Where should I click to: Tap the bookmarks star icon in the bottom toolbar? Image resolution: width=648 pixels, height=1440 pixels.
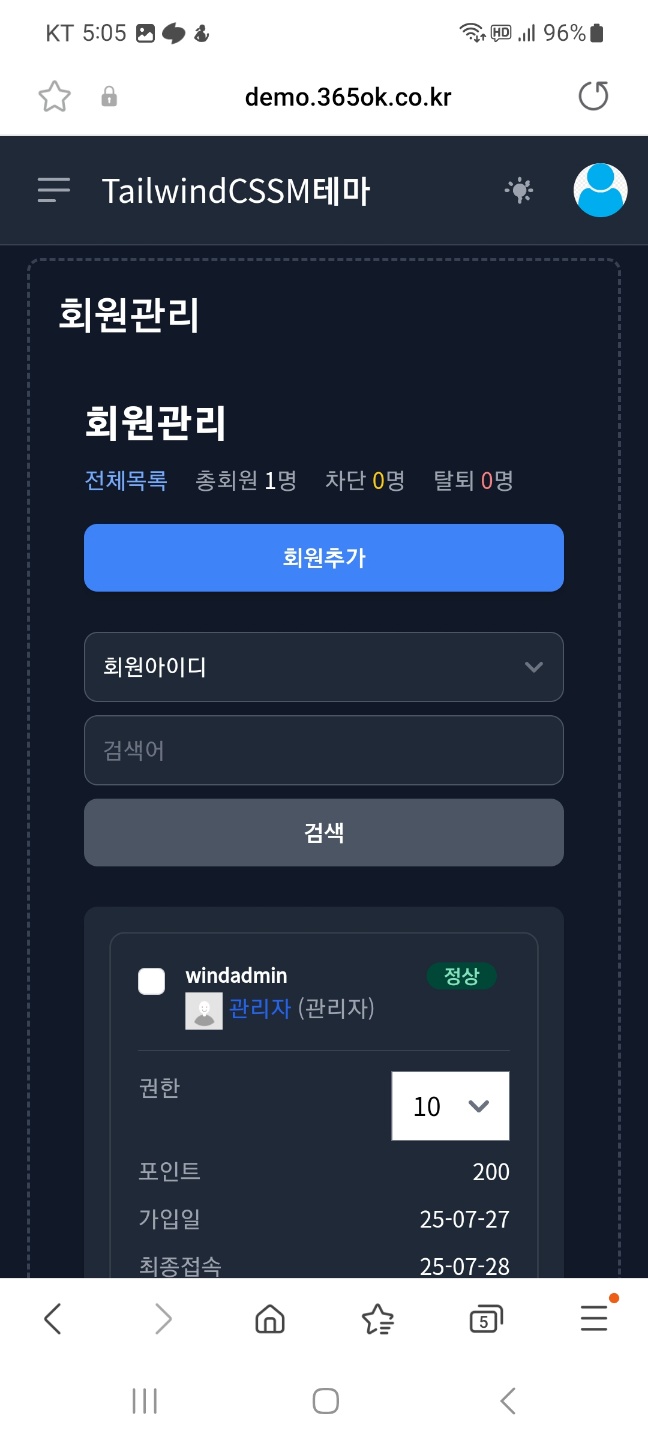377,1318
